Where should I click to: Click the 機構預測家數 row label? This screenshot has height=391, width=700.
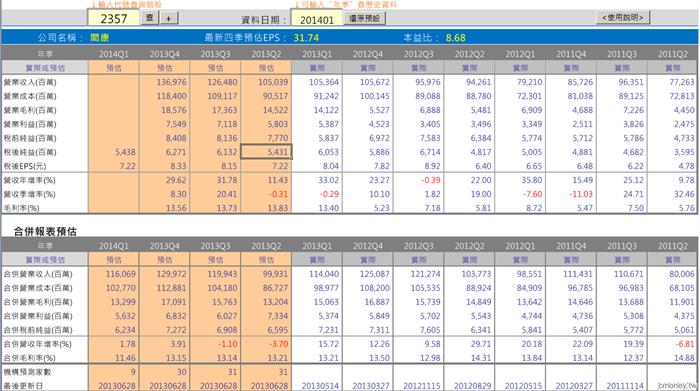coord(28,372)
